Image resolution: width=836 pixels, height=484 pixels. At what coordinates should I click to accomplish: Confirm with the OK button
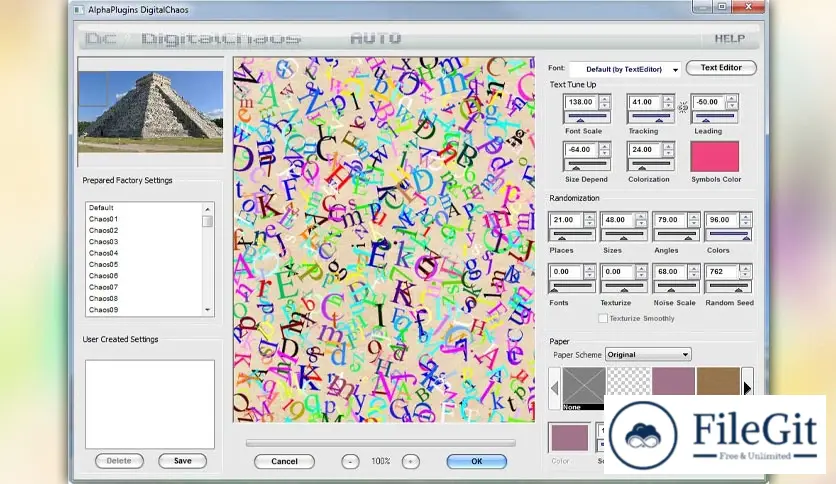coord(477,462)
